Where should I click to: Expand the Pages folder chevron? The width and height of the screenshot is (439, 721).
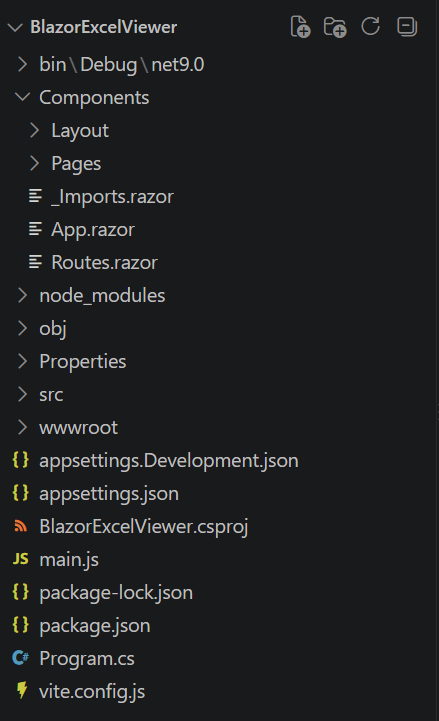(34, 163)
